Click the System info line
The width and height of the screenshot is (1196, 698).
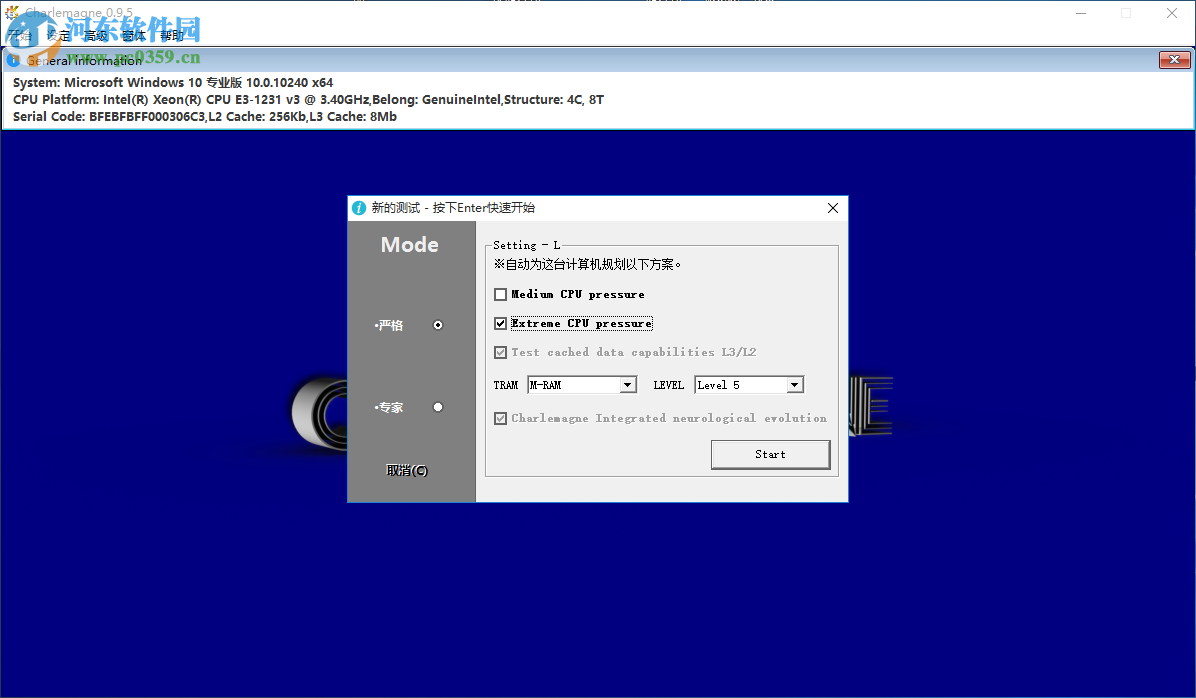172,82
